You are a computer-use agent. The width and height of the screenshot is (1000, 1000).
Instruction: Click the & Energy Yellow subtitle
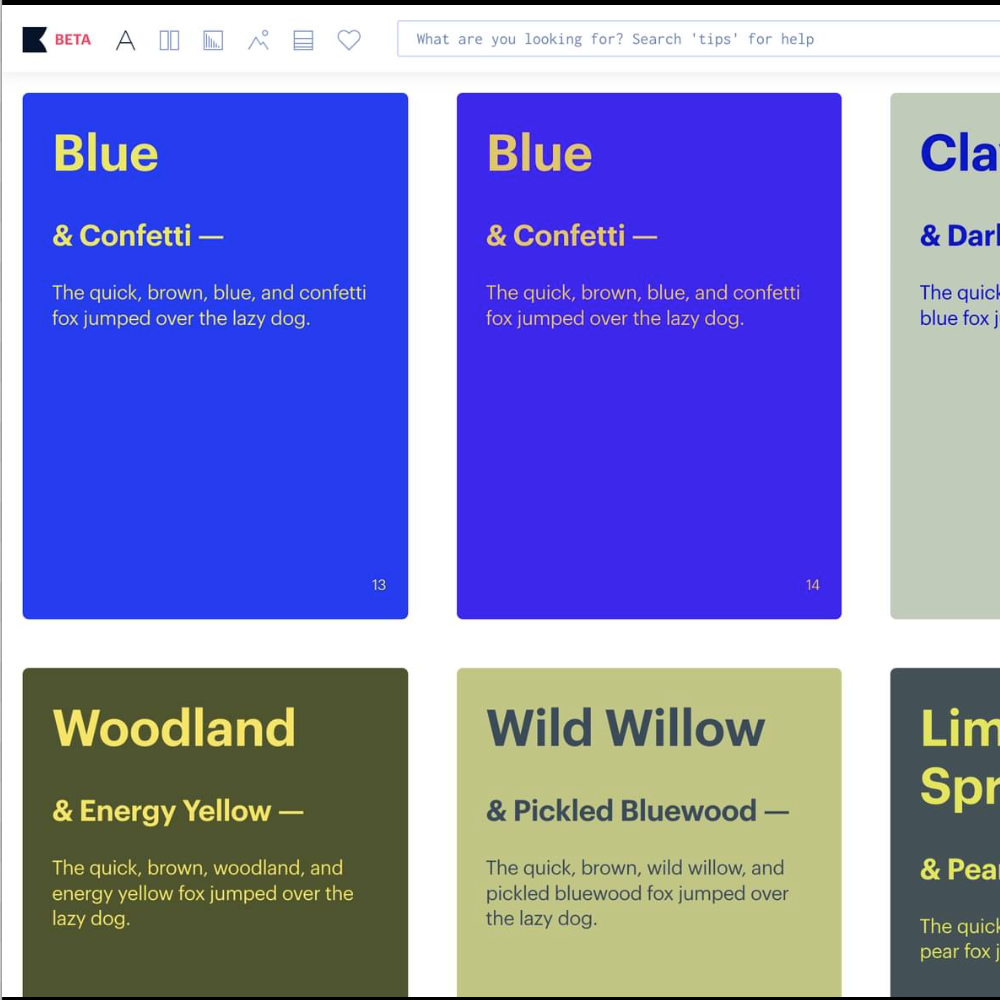coord(178,811)
